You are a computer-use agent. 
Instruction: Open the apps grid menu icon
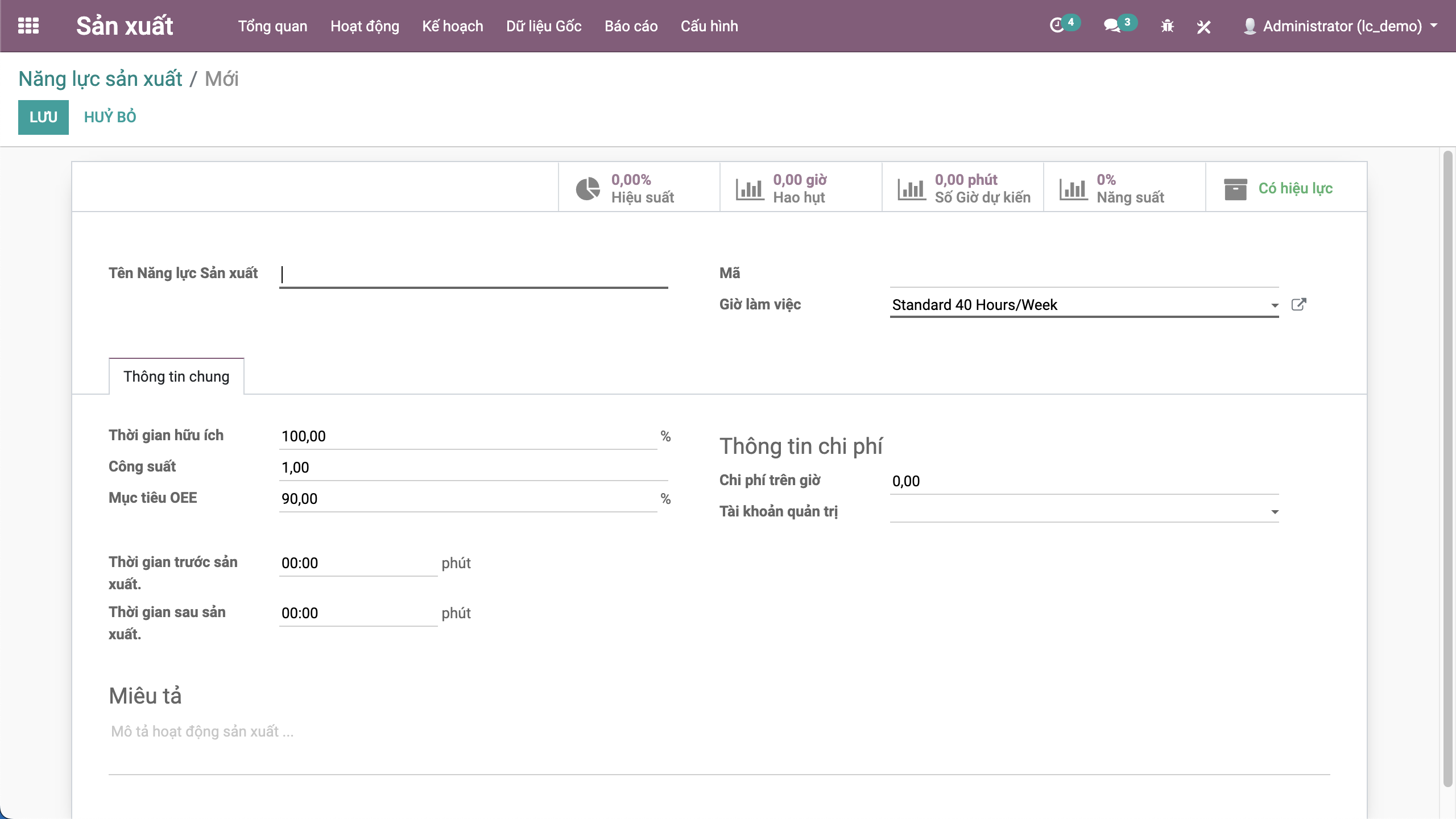pyautogui.click(x=28, y=26)
